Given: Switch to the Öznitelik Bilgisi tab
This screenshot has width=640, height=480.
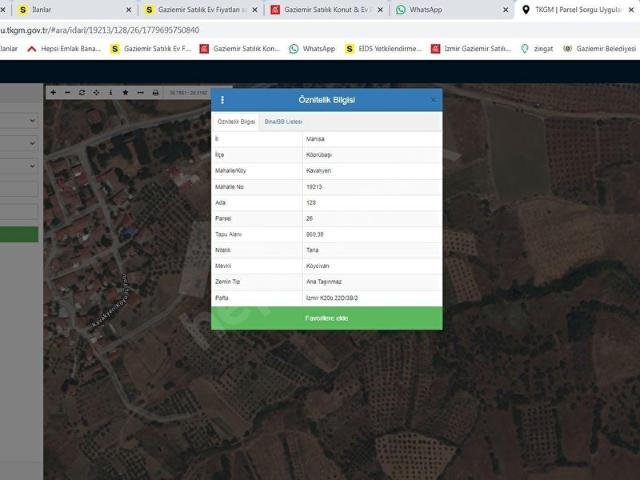Looking at the screenshot, I should tap(236, 122).
